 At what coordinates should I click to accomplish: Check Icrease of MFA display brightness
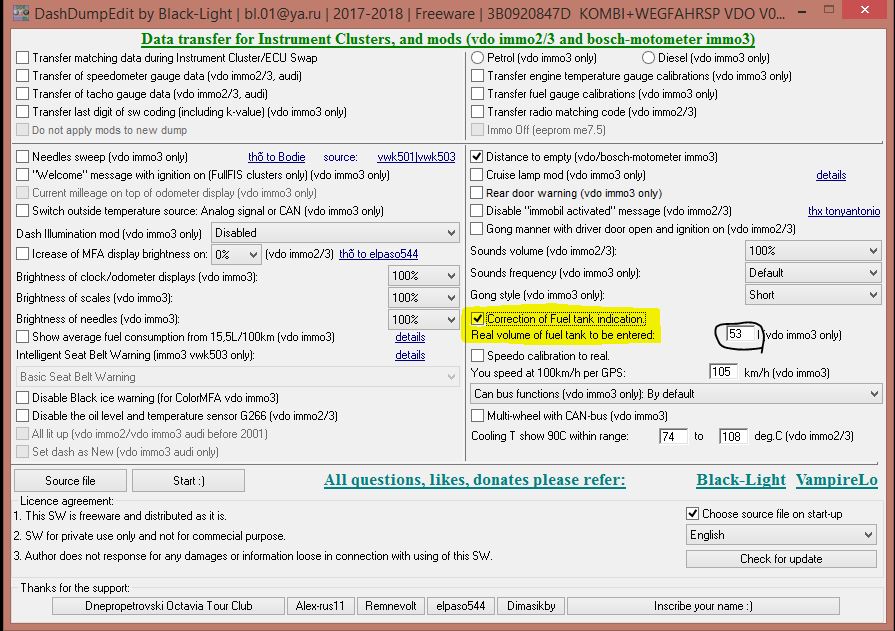[x=23, y=254]
